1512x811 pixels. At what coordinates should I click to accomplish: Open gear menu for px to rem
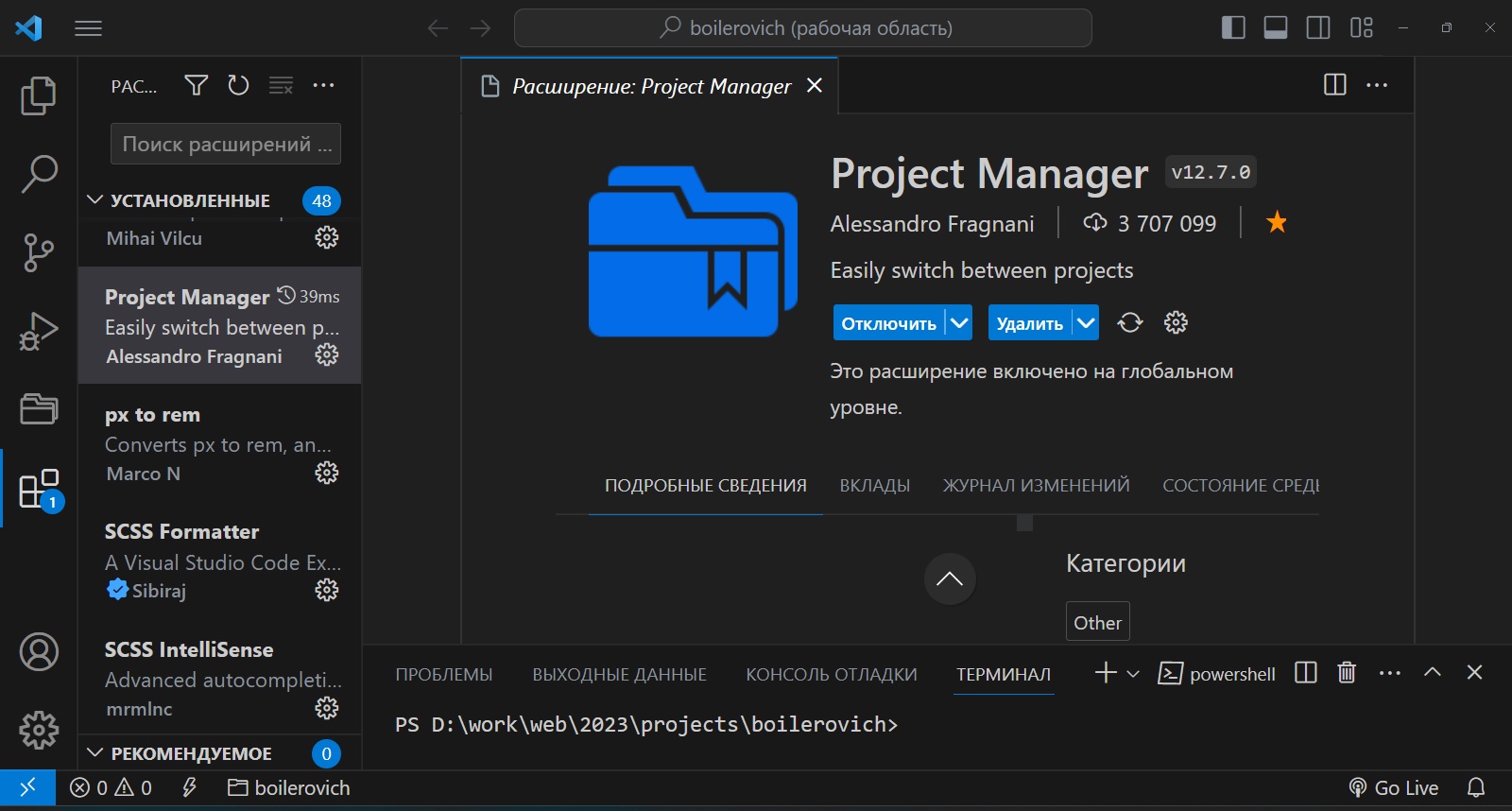327,473
